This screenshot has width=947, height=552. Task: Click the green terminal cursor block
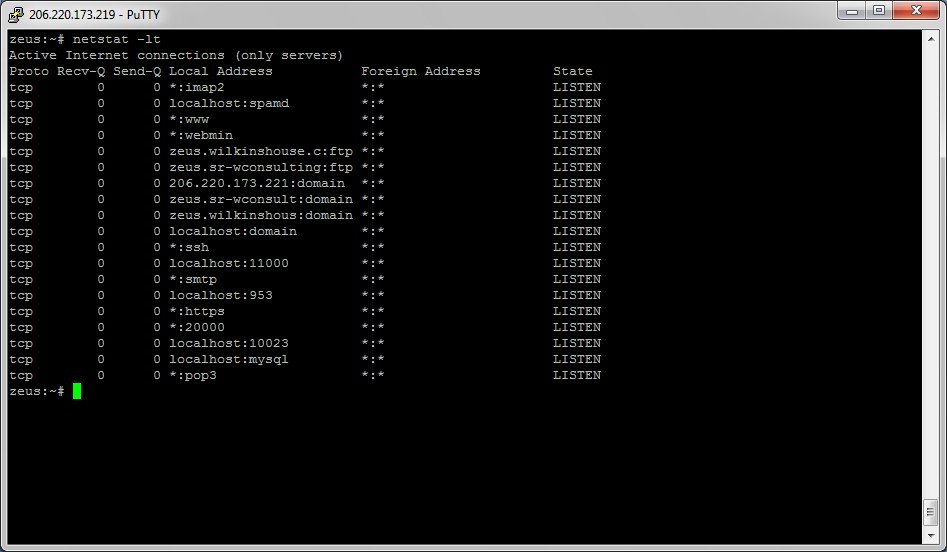click(x=77, y=391)
